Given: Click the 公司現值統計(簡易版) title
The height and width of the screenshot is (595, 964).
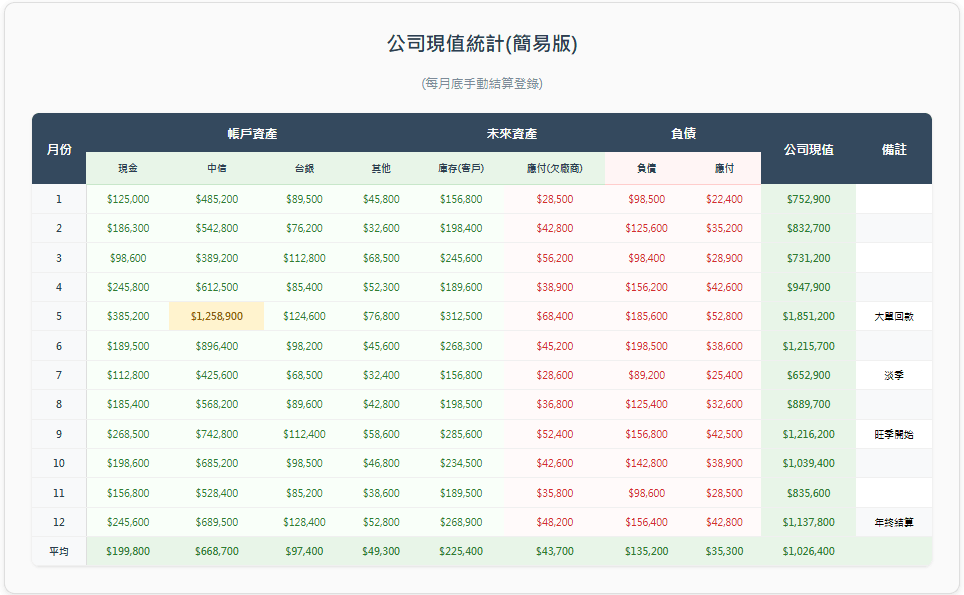Looking at the screenshot, I should coord(485,44).
